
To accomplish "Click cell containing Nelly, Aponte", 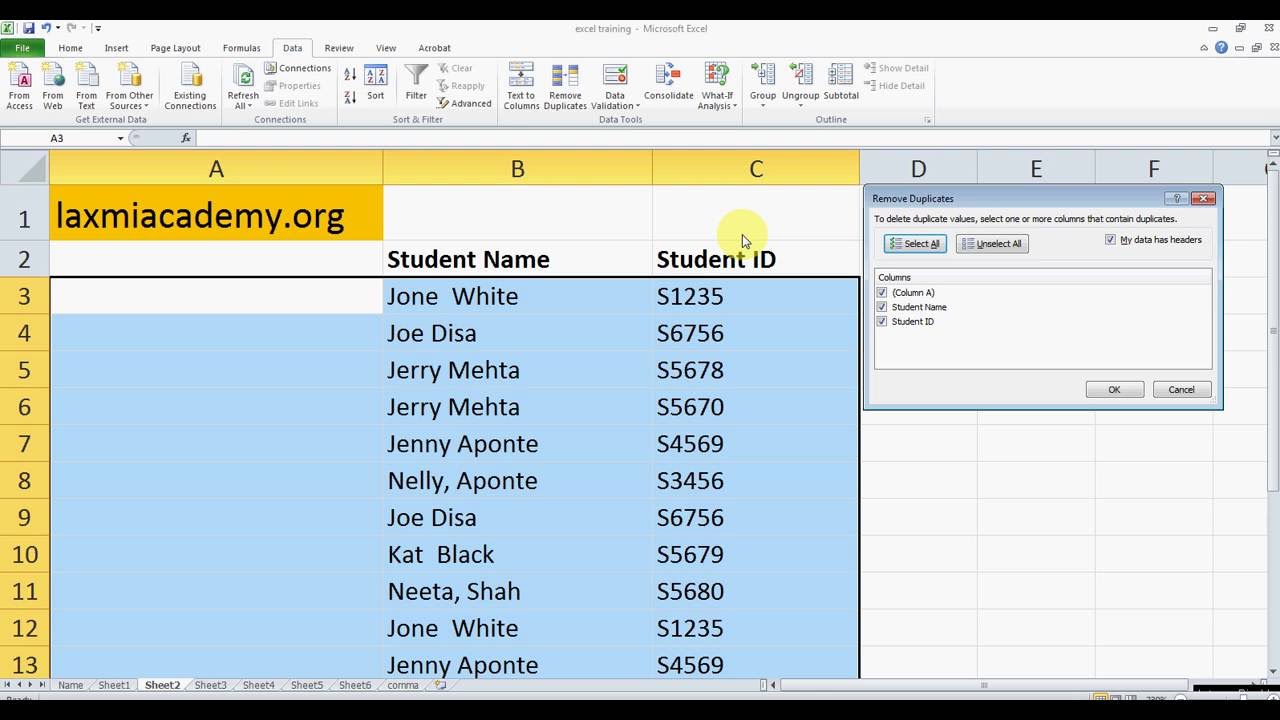I will click(517, 481).
